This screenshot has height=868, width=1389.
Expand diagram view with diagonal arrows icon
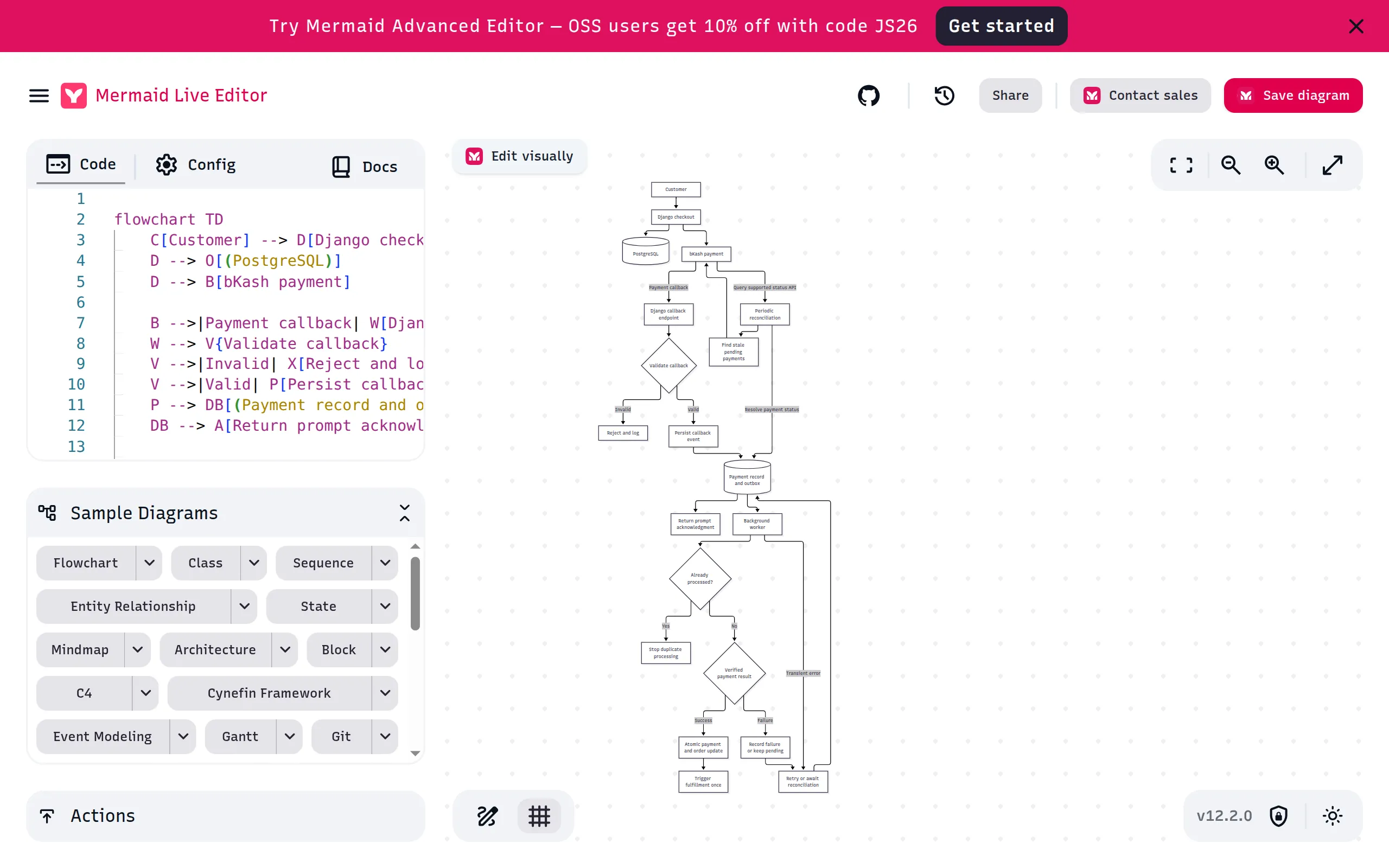tap(1332, 165)
